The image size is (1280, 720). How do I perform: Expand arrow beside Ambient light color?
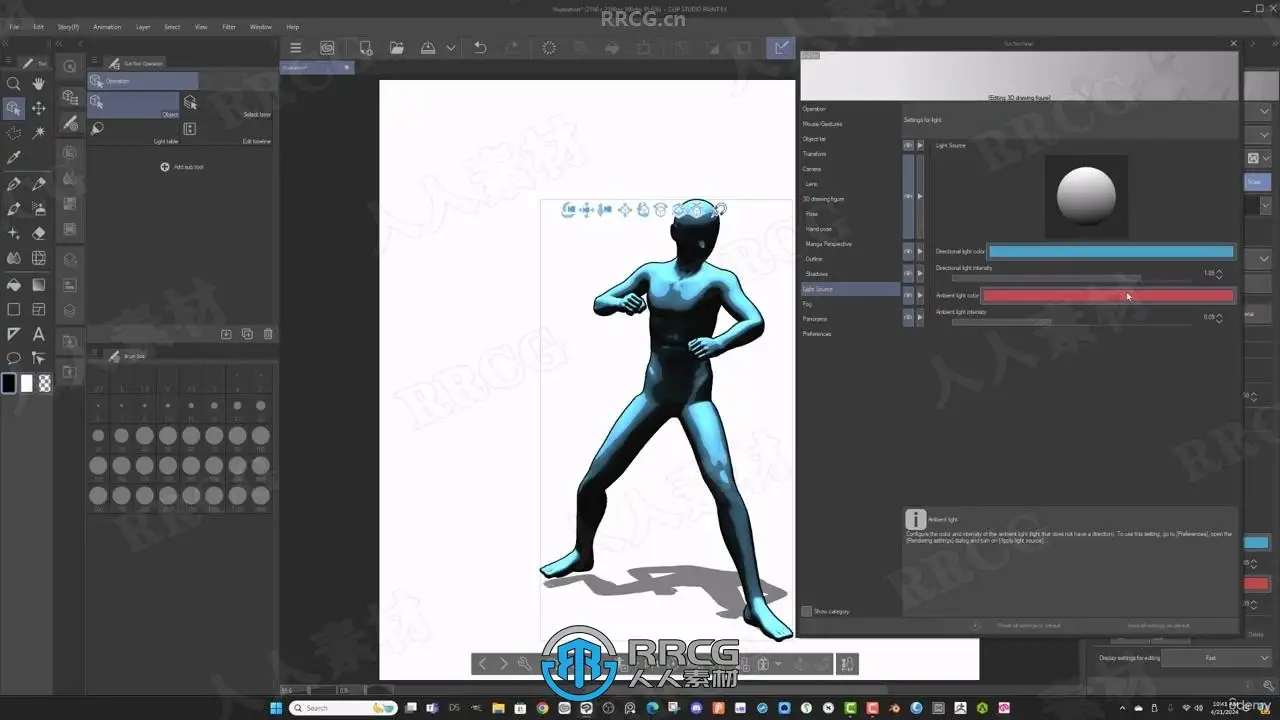pos(920,296)
